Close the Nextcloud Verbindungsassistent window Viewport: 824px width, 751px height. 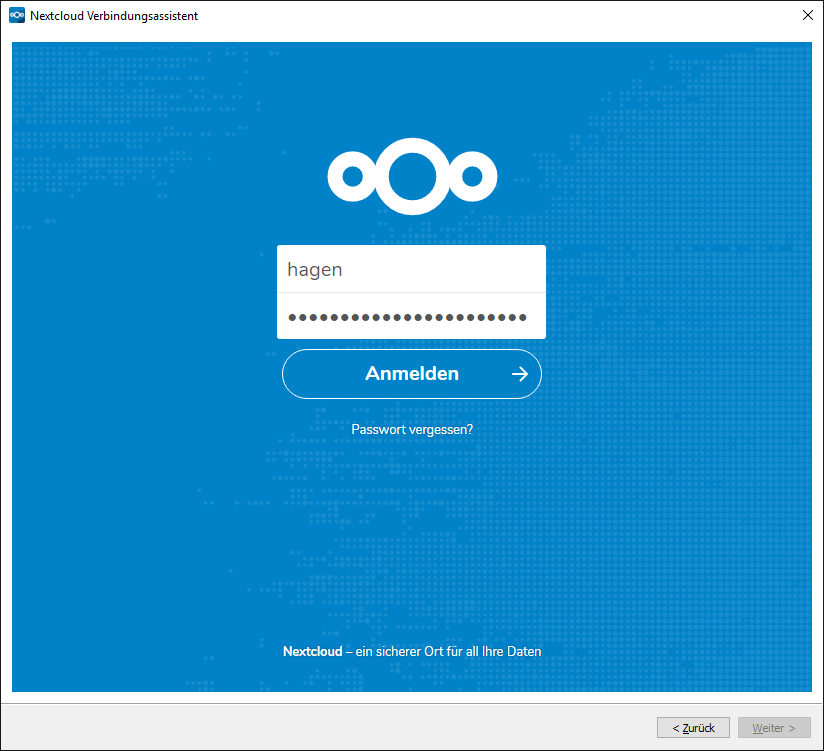coord(808,15)
